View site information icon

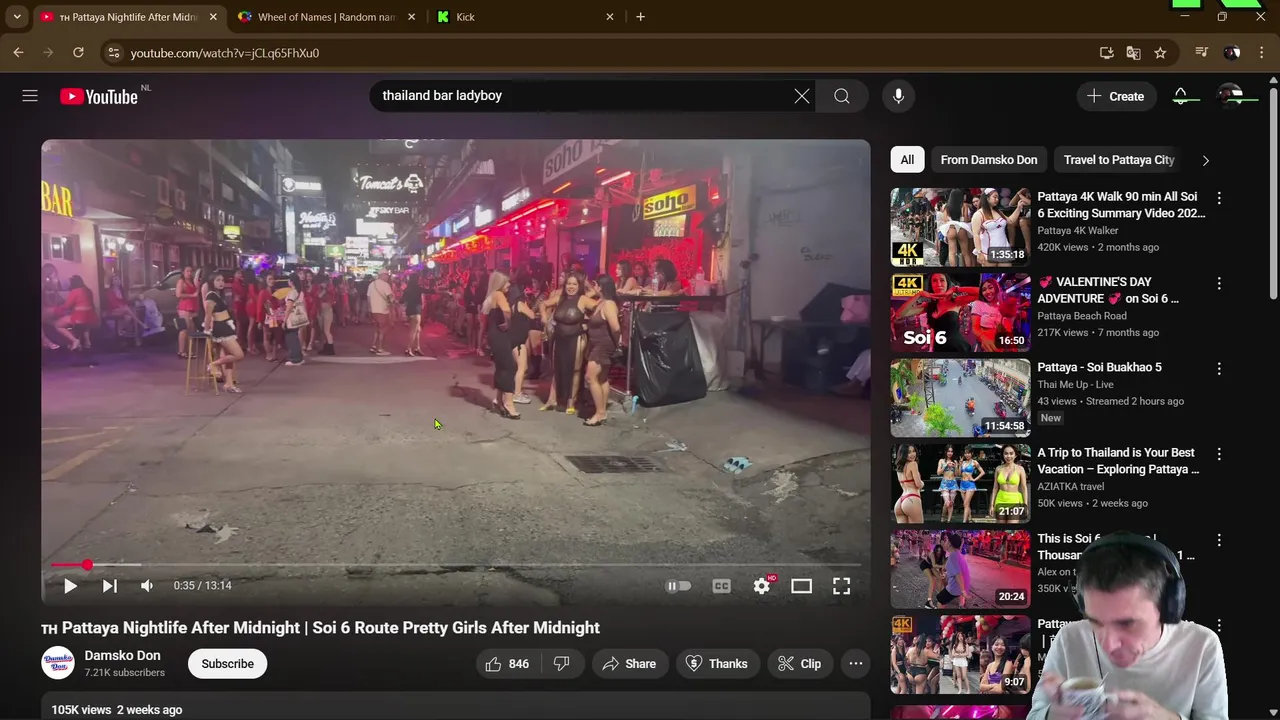click(x=113, y=53)
